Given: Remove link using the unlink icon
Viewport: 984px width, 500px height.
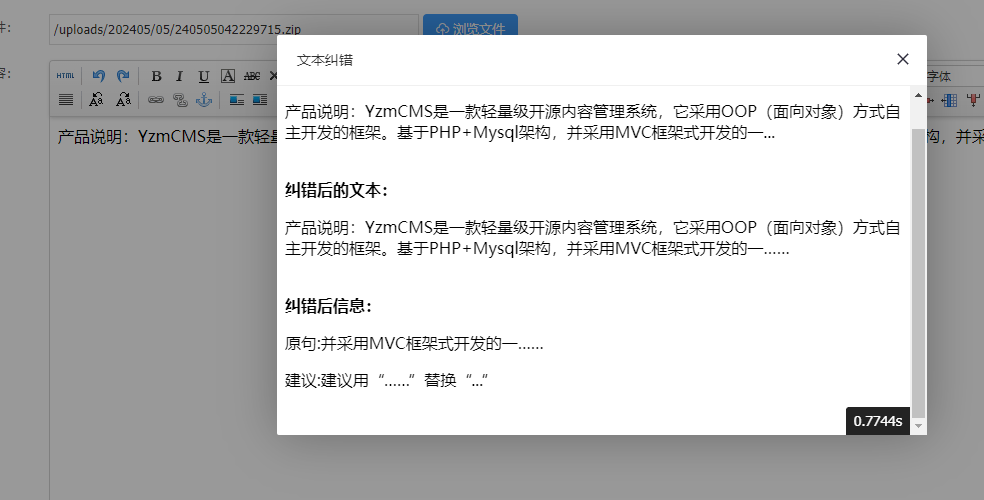Looking at the screenshot, I should coord(180,99).
